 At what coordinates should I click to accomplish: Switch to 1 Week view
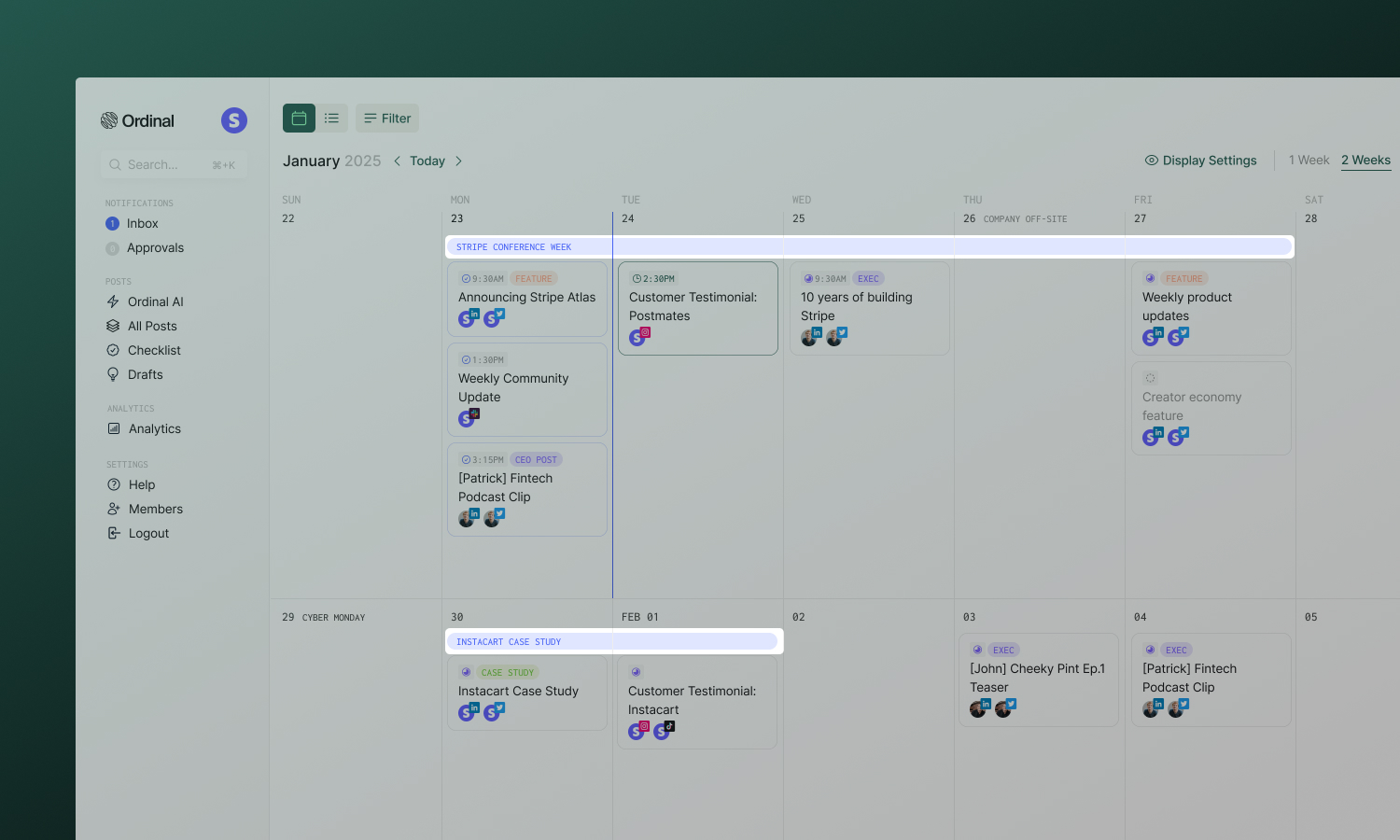tap(1309, 160)
